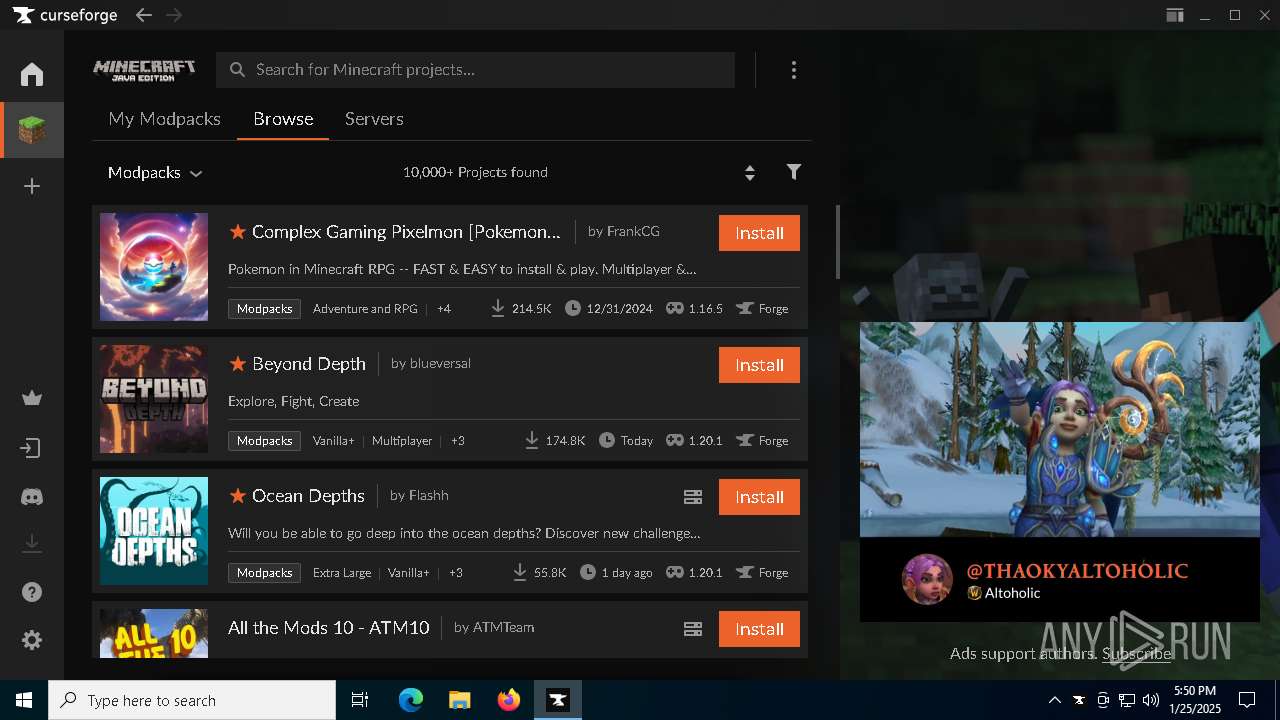This screenshot has width=1280, height=720.
Task: Click Modpacks tag on Complex Gaming Pixelmon
Action: 264,309
